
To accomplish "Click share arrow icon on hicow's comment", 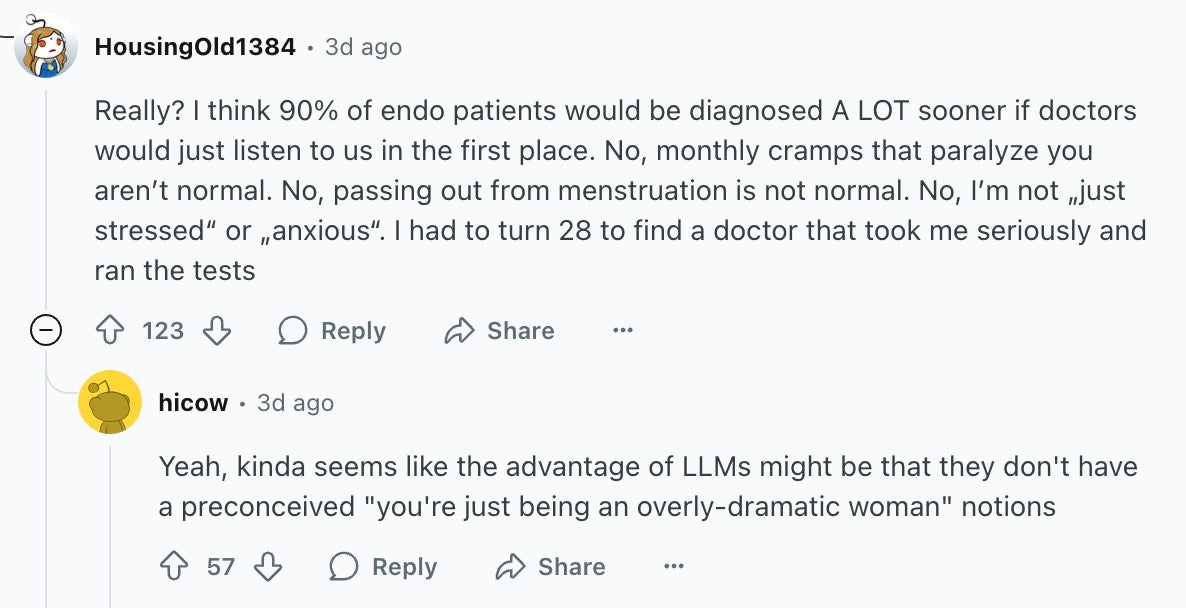I will coord(511,566).
